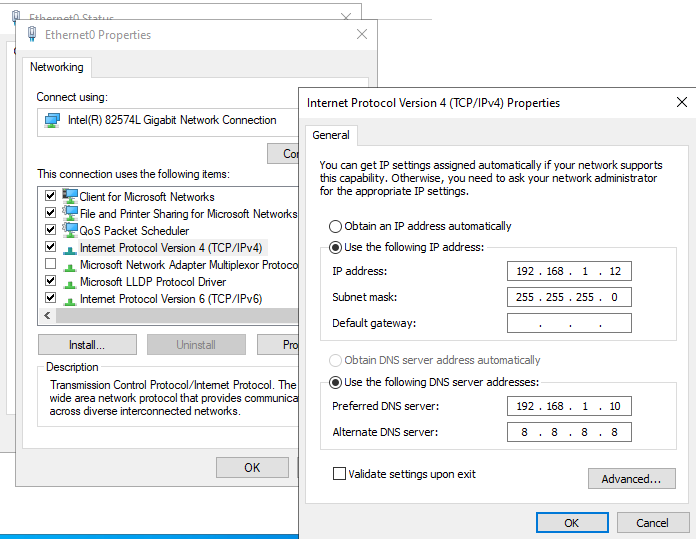Viewport: 696px width, 539px height.
Task: Click the Subnet mask field
Action: pyautogui.click(x=569, y=297)
